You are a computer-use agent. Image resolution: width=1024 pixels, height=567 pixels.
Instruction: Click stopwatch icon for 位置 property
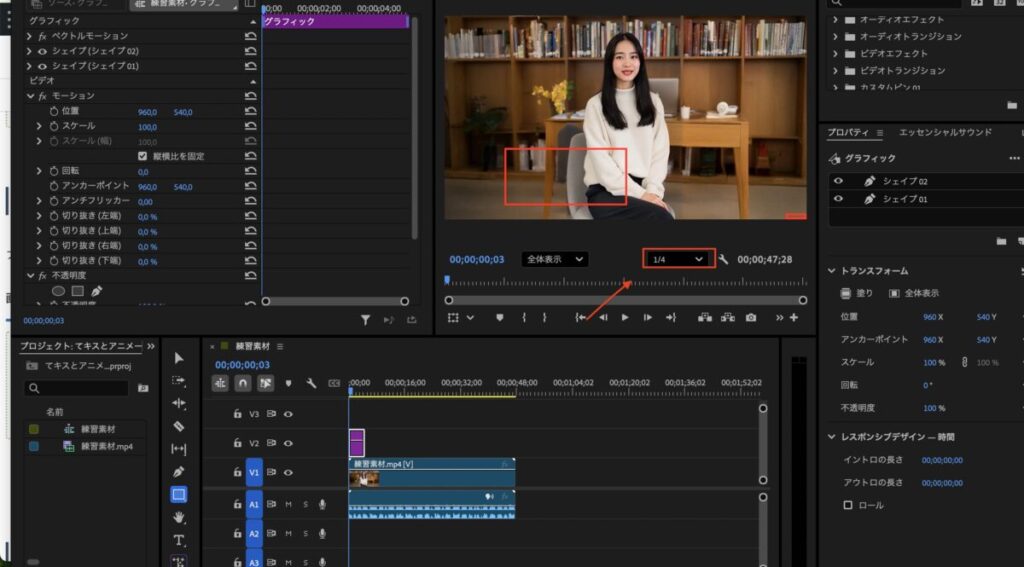tap(54, 111)
